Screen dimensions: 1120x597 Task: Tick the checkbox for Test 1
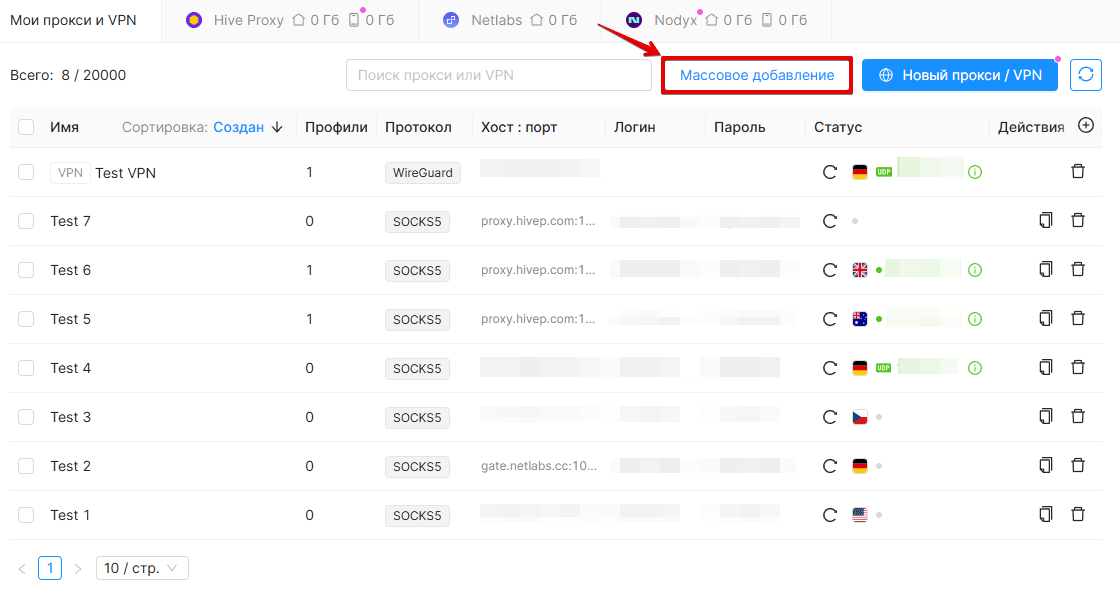26,515
